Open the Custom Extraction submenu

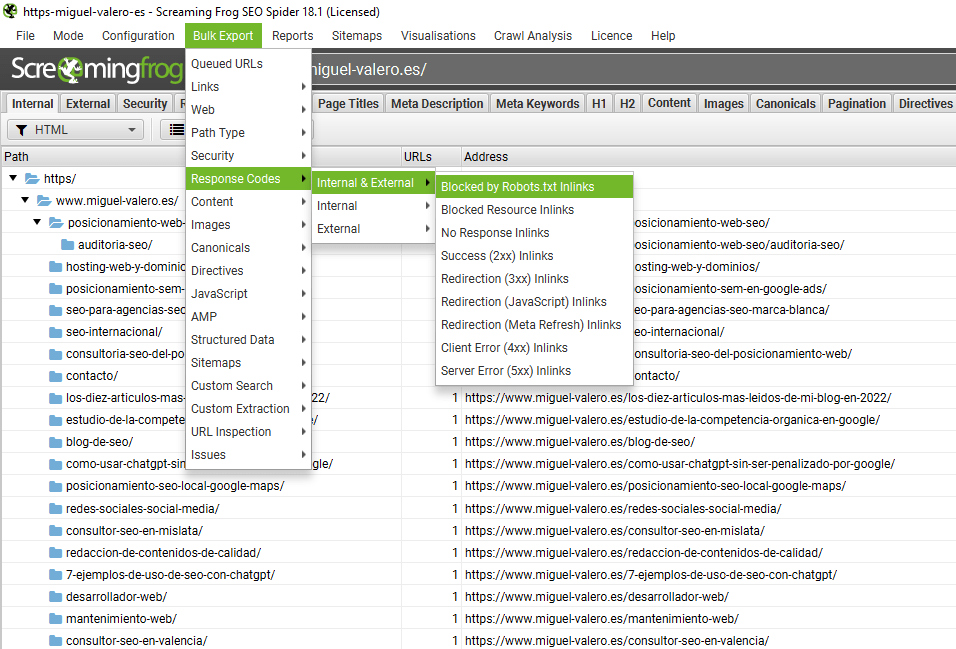248,409
